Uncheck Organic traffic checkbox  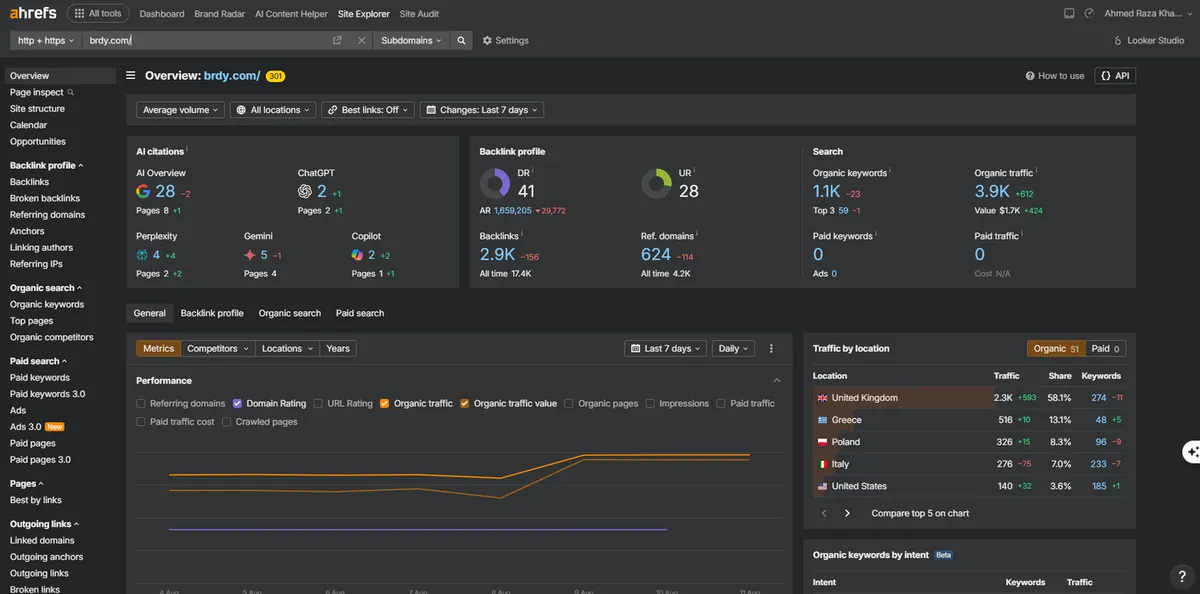pos(385,404)
